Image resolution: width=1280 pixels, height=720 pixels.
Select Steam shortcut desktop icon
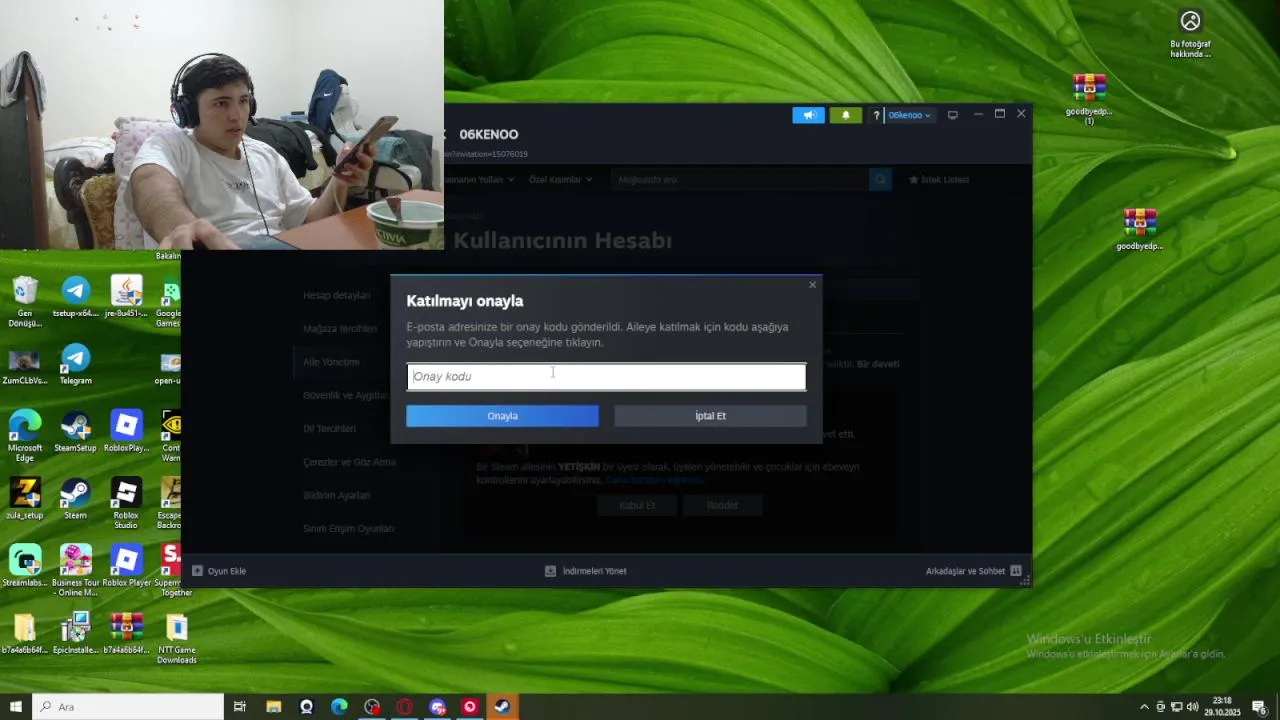click(75, 499)
